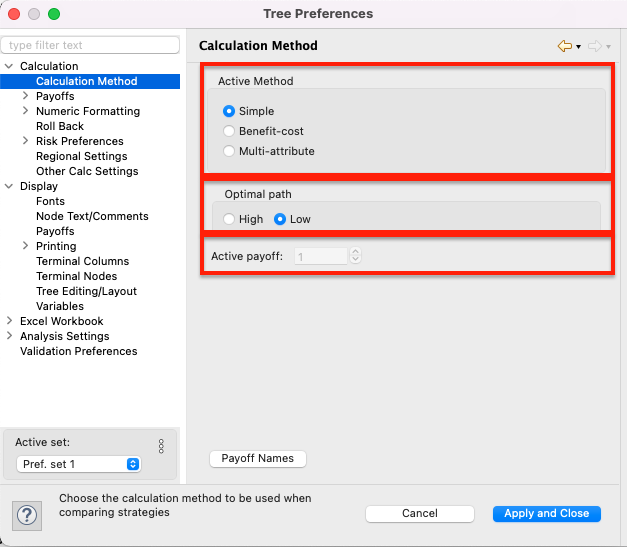Expand the Numeric Formatting node
The width and height of the screenshot is (627, 547).
(25, 111)
